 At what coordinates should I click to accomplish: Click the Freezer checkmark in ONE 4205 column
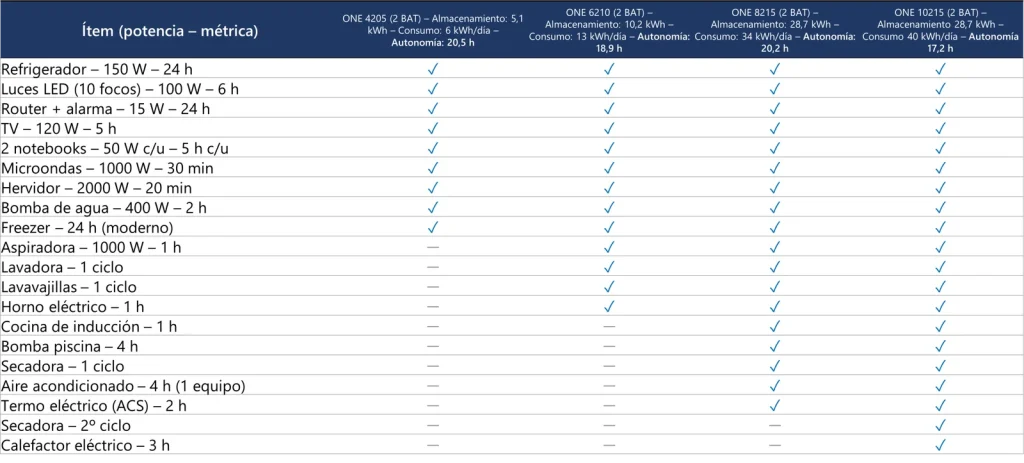pyautogui.click(x=433, y=227)
